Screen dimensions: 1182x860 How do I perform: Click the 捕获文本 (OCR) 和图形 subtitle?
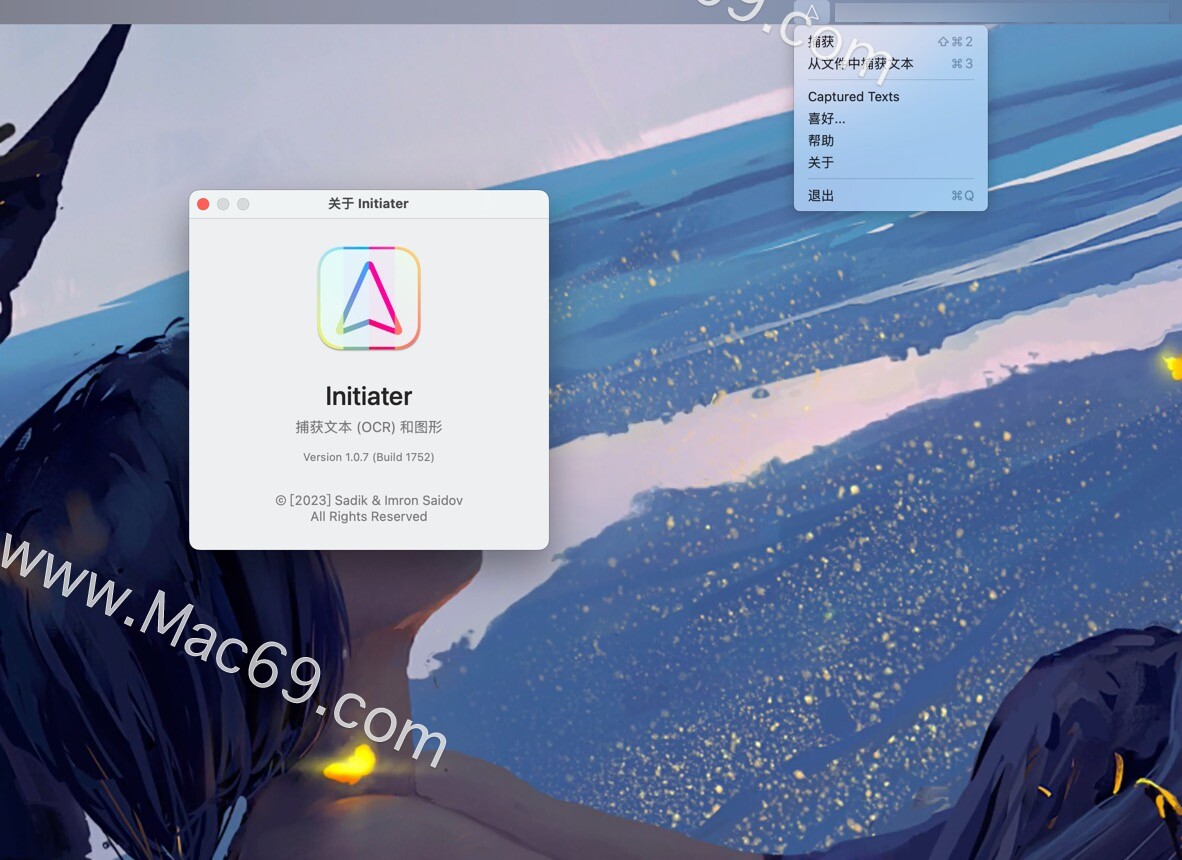[x=368, y=426]
